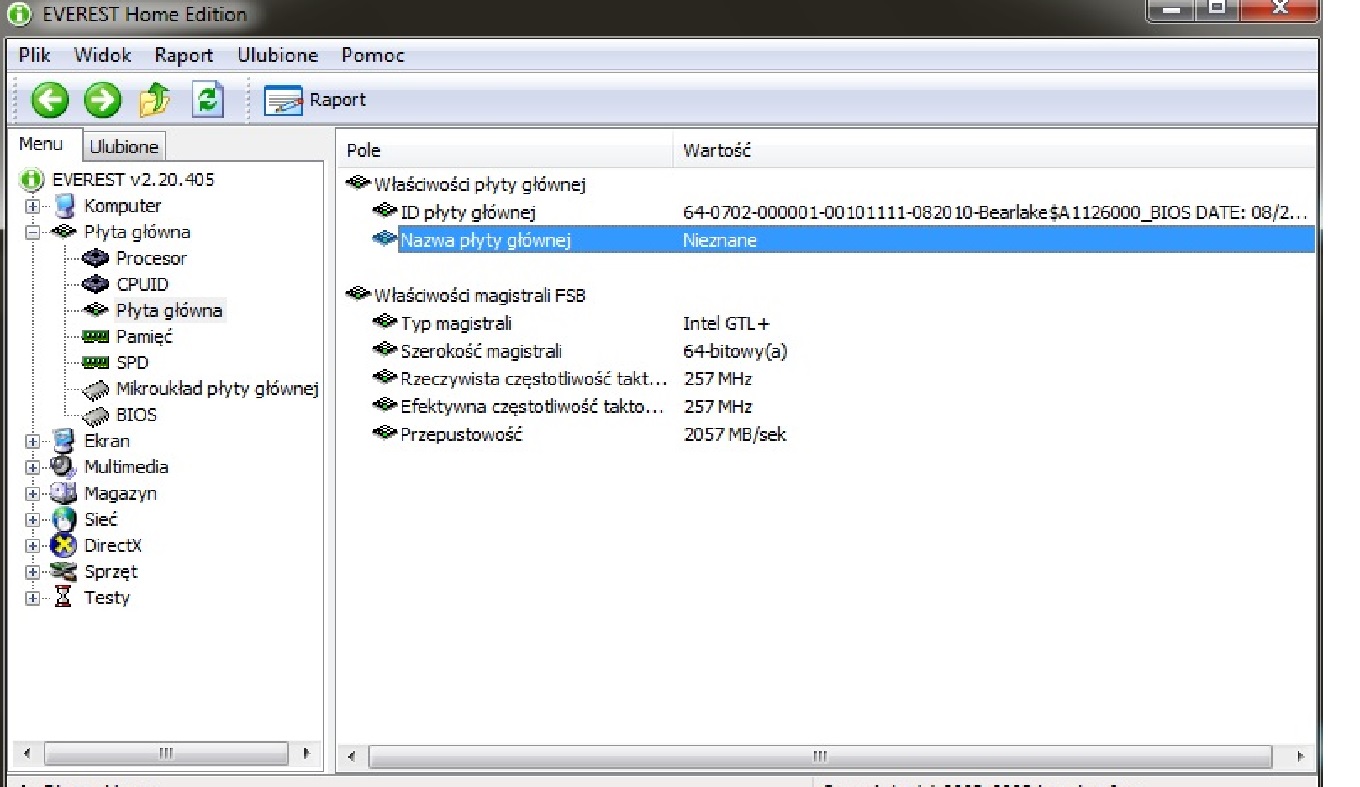Open the Widok menu

click(x=102, y=56)
